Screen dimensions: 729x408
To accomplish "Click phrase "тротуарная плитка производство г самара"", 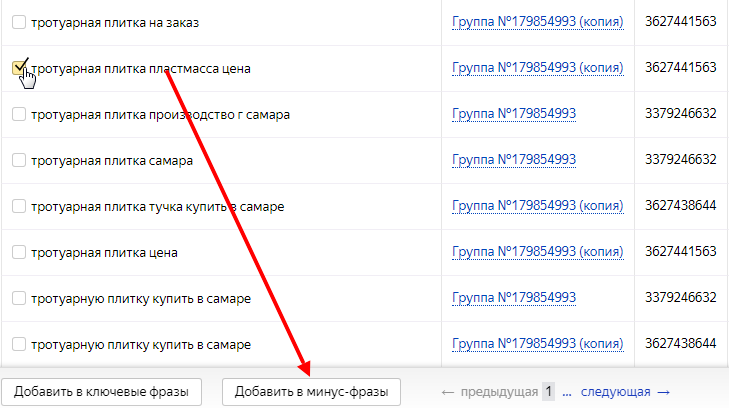I will pyautogui.click(x=160, y=115).
